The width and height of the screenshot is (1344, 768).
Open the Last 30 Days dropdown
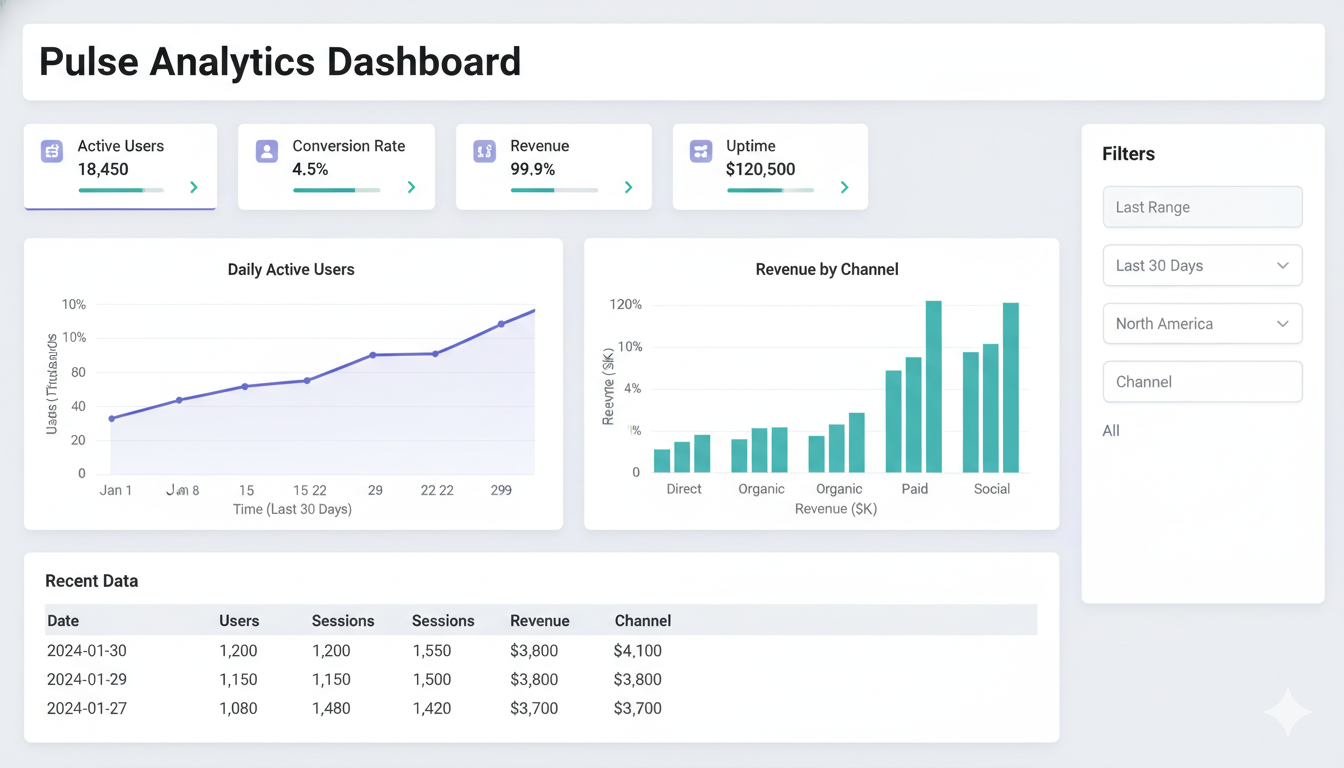click(x=1202, y=266)
